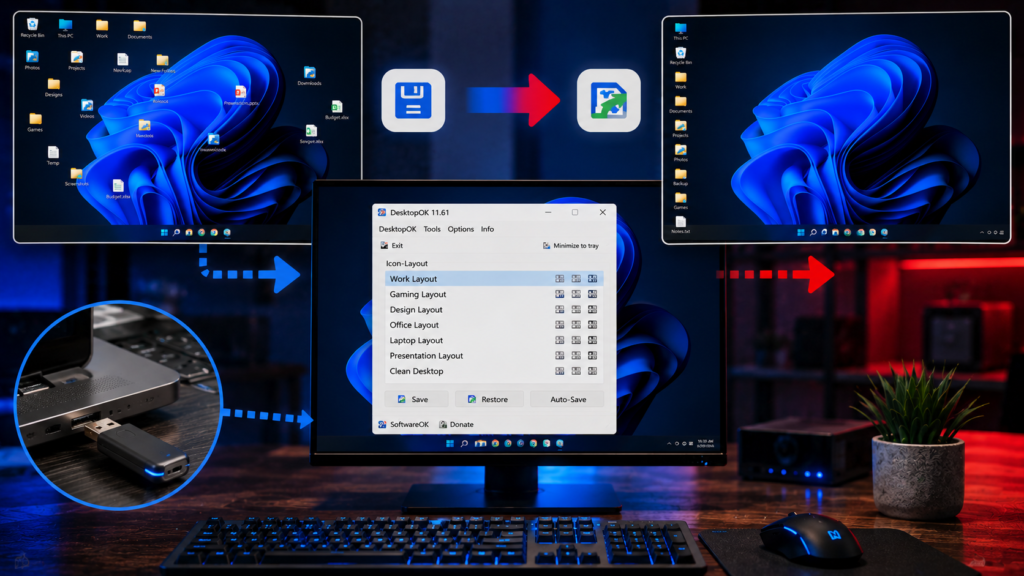Click the Save button in DesktopOK
Viewport: 1024px width, 576px height.
416,399
